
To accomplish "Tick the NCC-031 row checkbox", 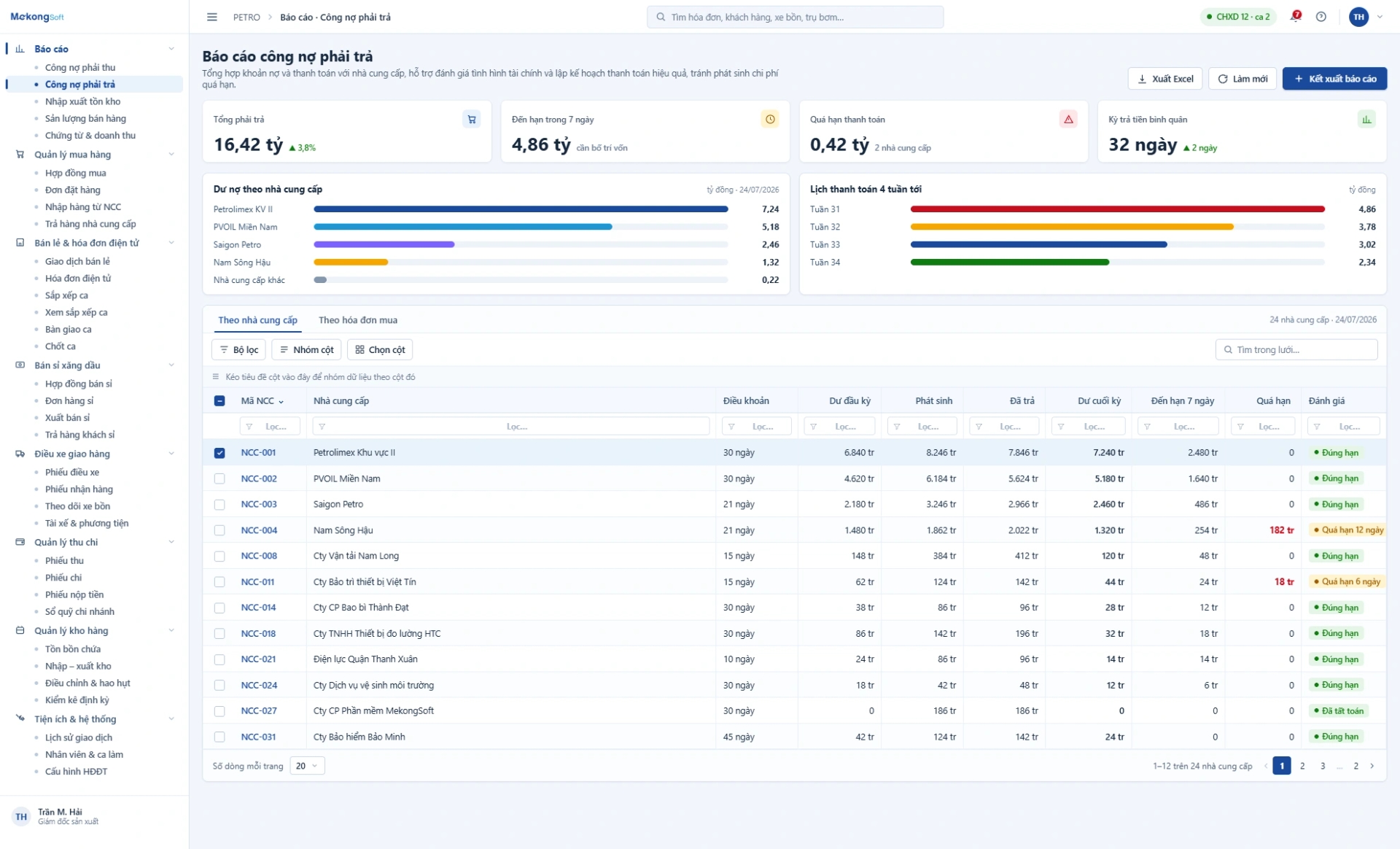I will [219, 737].
